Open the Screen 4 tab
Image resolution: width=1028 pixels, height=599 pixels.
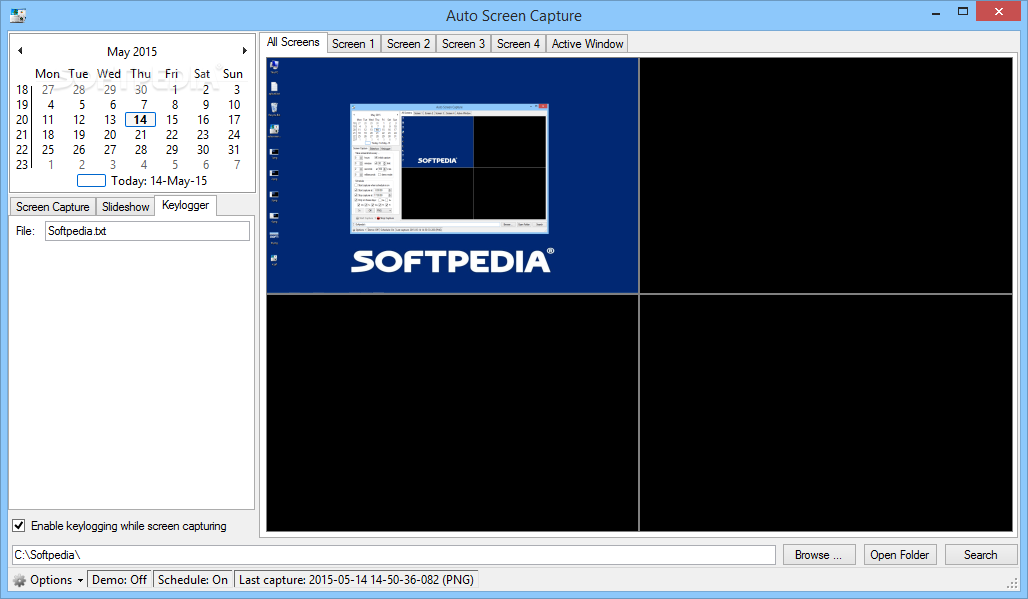click(519, 44)
